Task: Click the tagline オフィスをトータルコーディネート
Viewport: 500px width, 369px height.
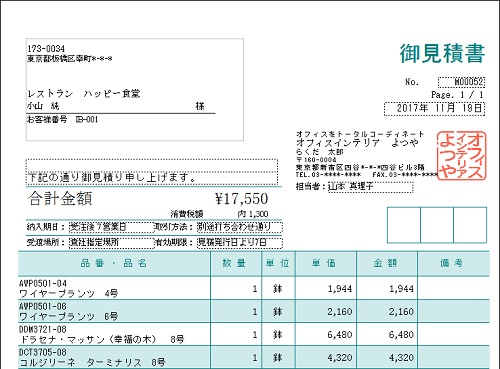Action: (360, 134)
